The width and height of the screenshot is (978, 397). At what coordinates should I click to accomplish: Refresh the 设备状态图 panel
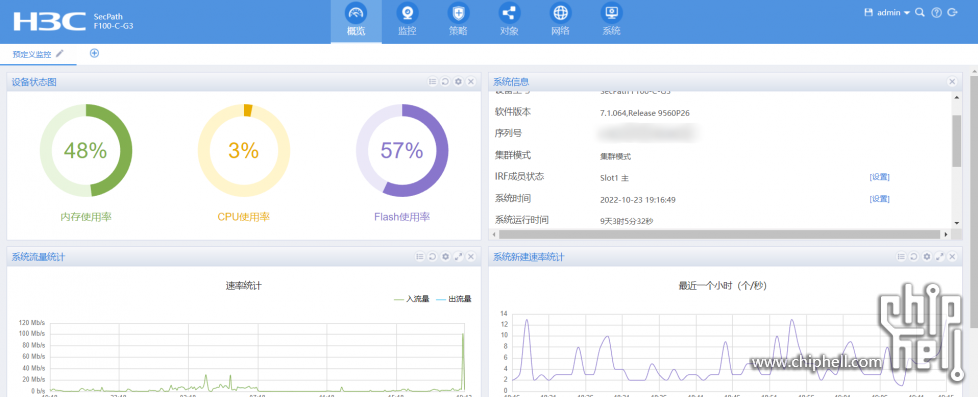(445, 82)
